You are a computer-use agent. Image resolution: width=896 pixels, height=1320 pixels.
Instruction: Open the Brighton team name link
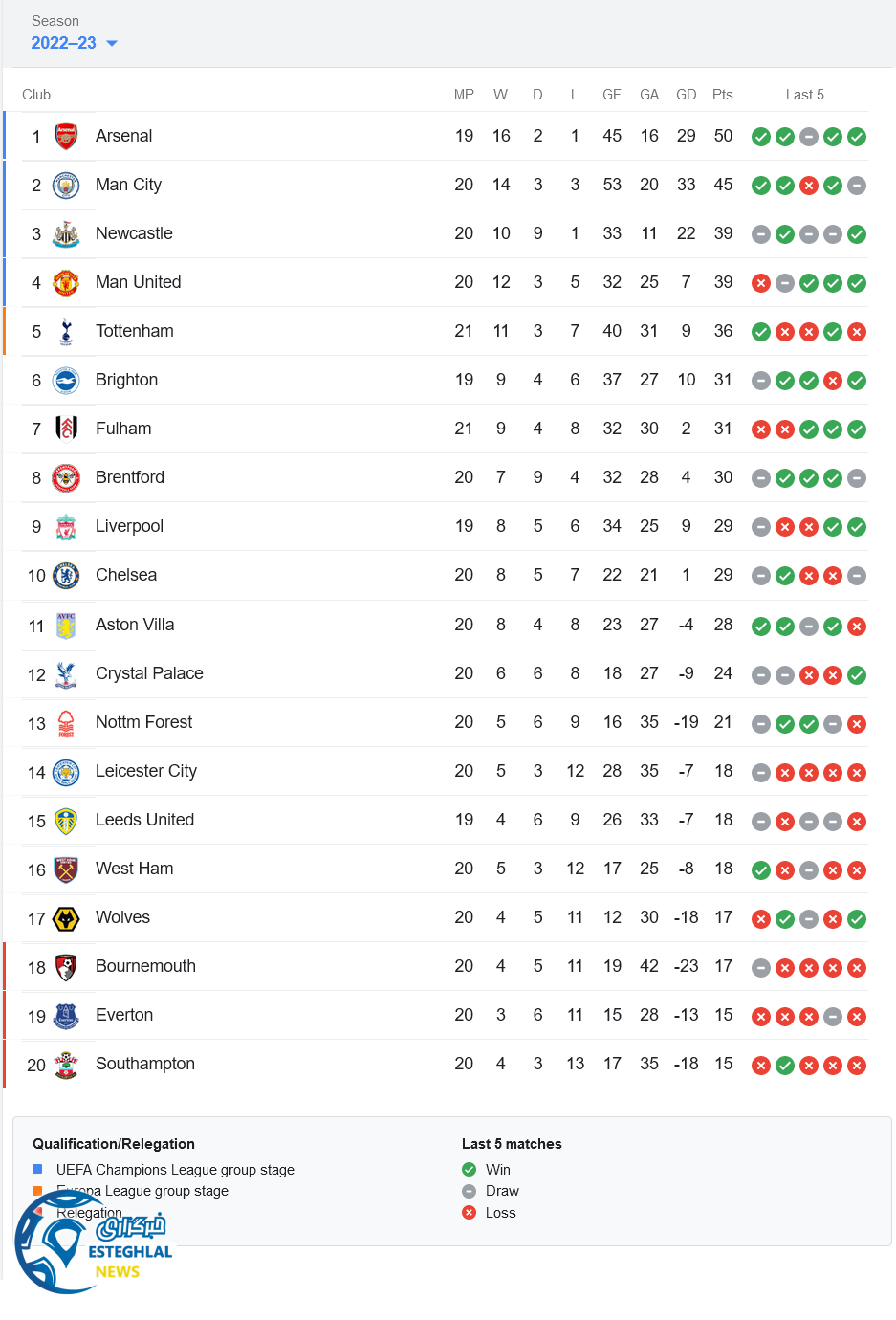(126, 380)
